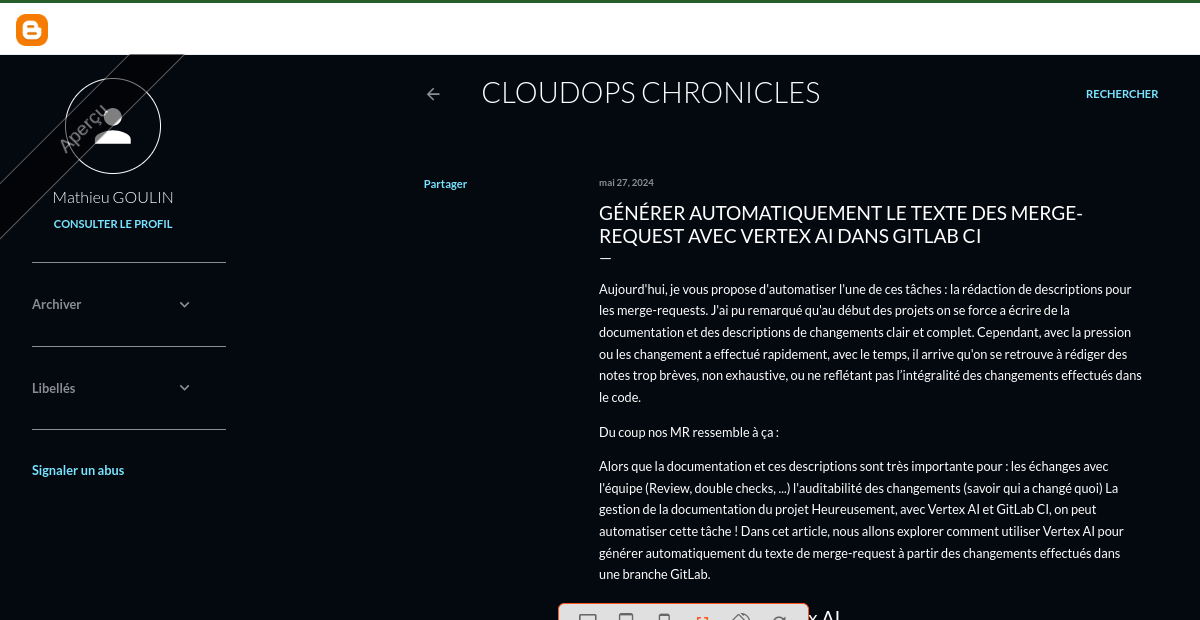Open the Vertex AI merge-request post title
Screen dimensions: 1200x620
(x=840, y=225)
